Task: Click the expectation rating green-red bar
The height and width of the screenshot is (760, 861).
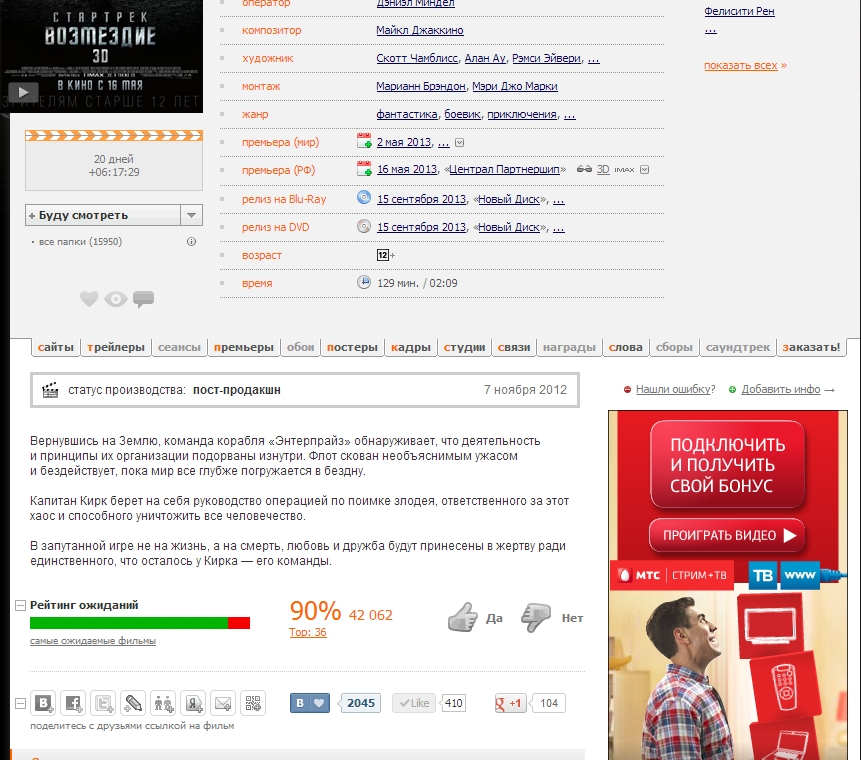Action: (x=140, y=623)
